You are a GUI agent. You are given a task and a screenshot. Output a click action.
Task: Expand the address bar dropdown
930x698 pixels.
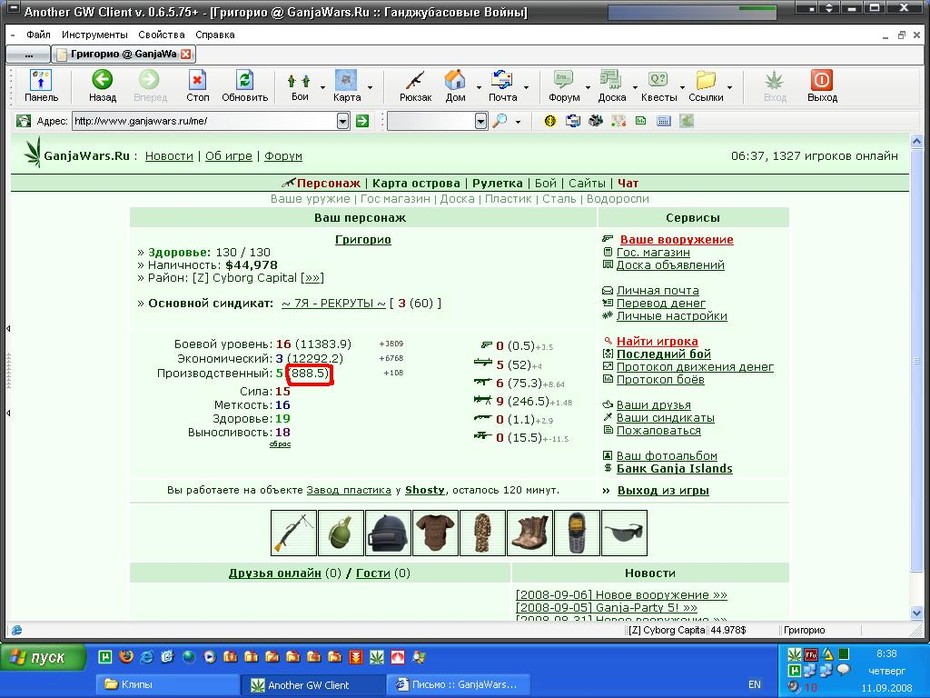click(343, 121)
